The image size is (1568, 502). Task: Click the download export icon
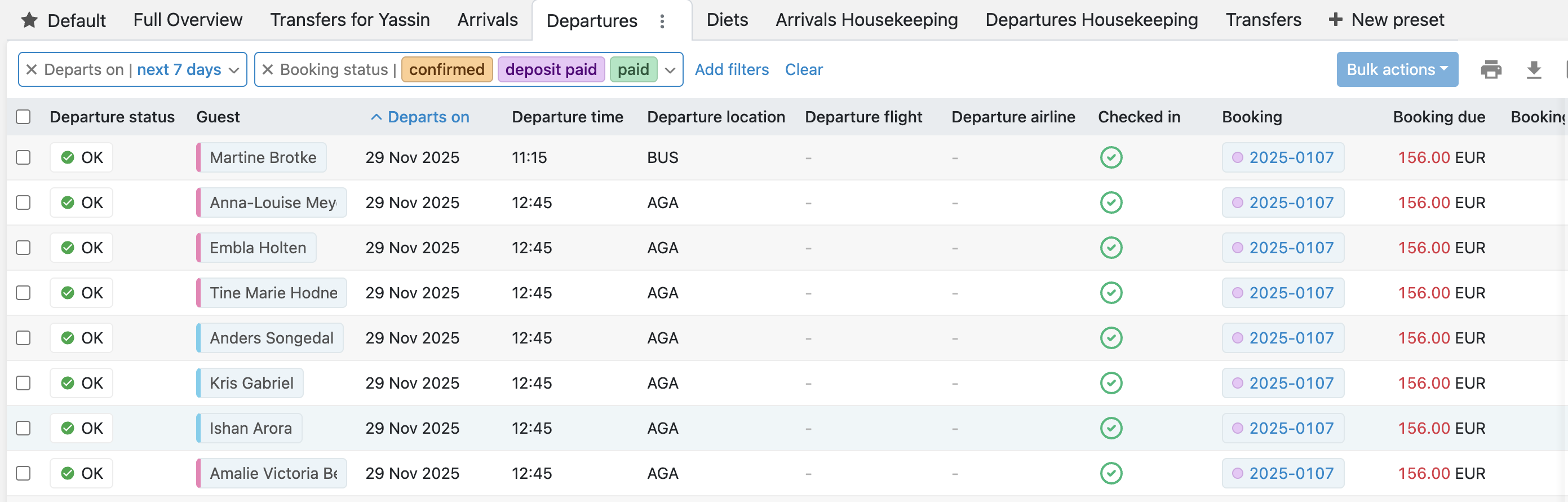pos(1534,69)
